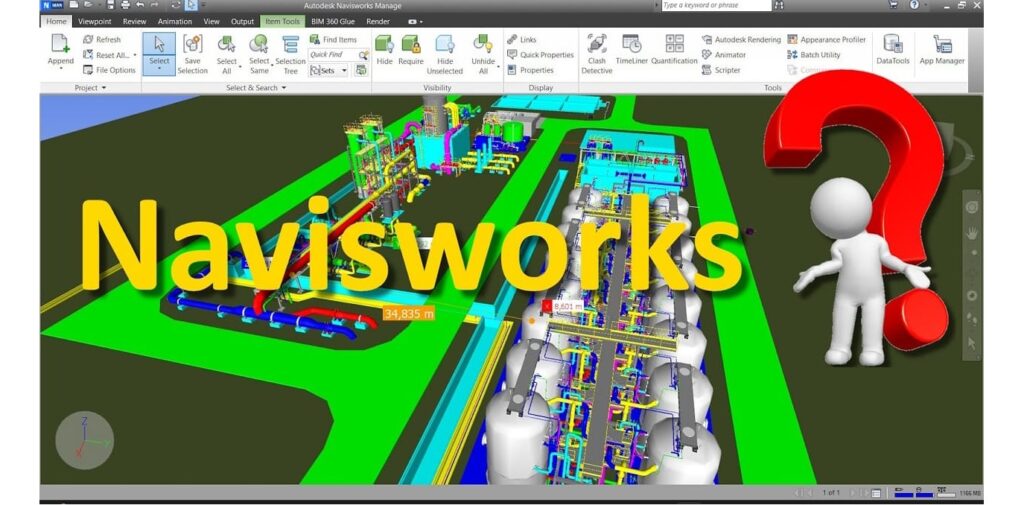Click the Autodesk App Store cart icon

point(893,5)
